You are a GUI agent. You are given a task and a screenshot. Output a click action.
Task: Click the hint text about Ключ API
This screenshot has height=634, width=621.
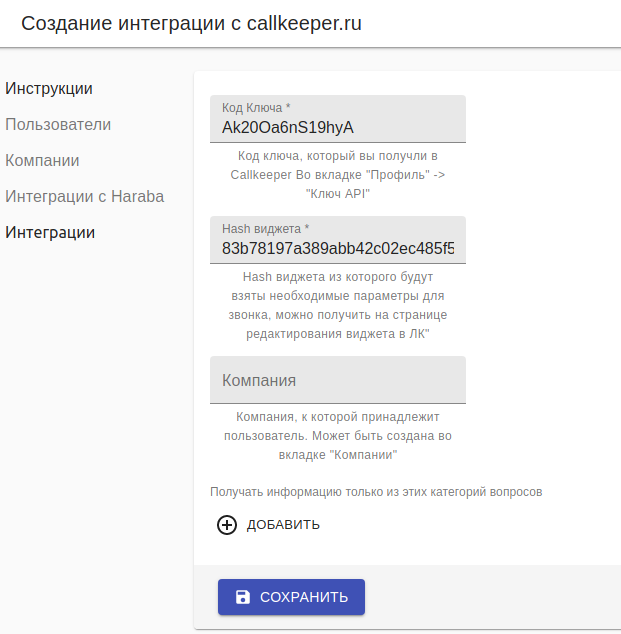point(338,175)
